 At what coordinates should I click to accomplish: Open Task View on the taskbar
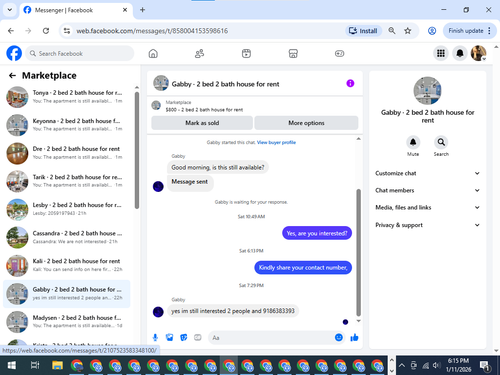(35, 366)
